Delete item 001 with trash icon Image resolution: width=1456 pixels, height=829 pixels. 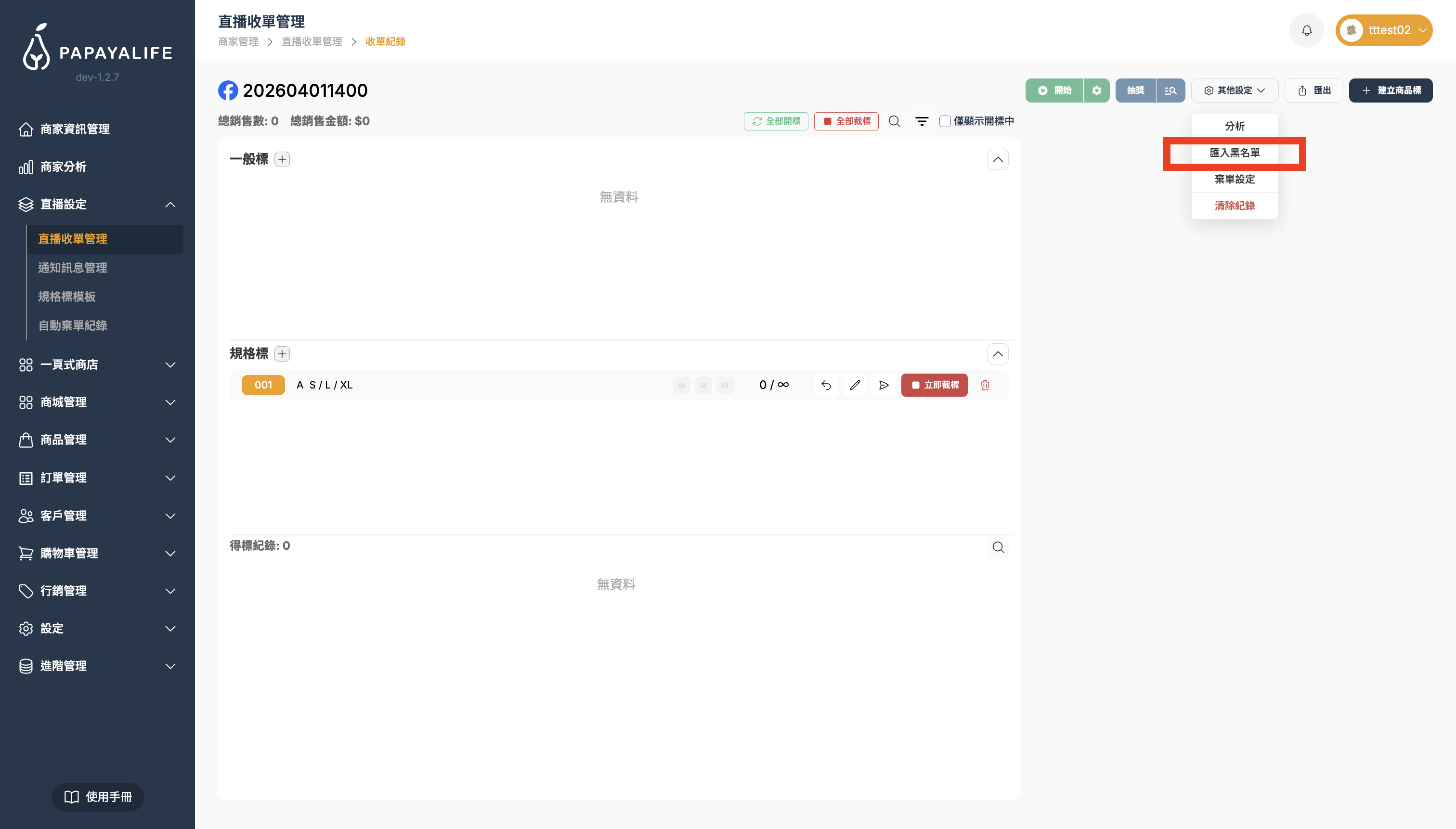(x=985, y=386)
